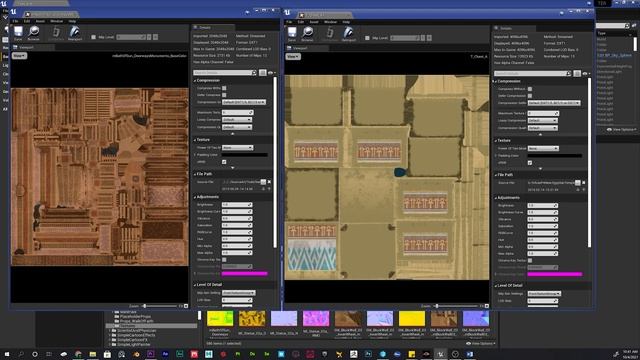The height and width of the screenshot is (360, 640).
Task: Open Windows Start menu
Action: pos(7,354)
